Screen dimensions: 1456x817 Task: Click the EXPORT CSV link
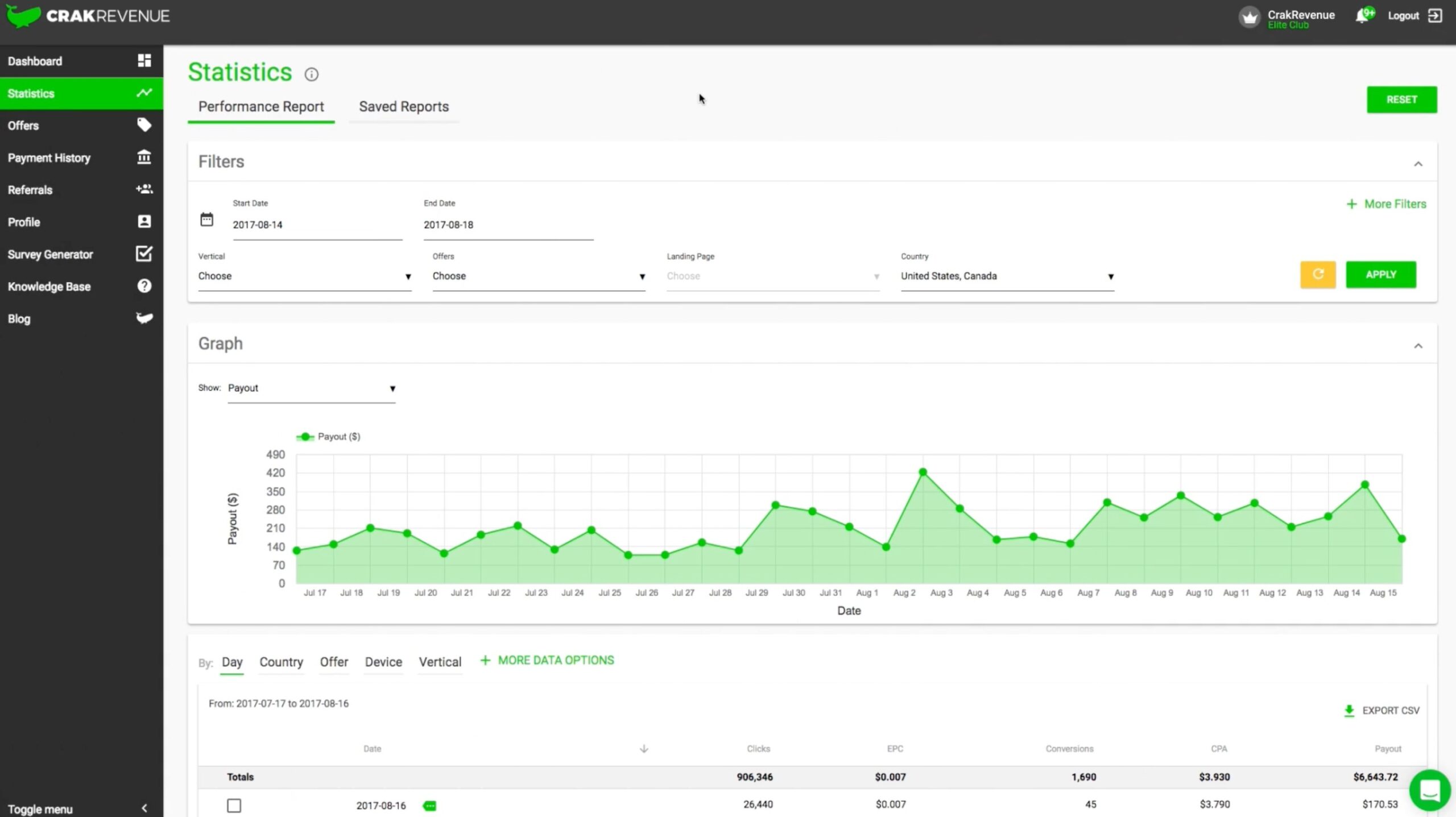pos(1391,711)
